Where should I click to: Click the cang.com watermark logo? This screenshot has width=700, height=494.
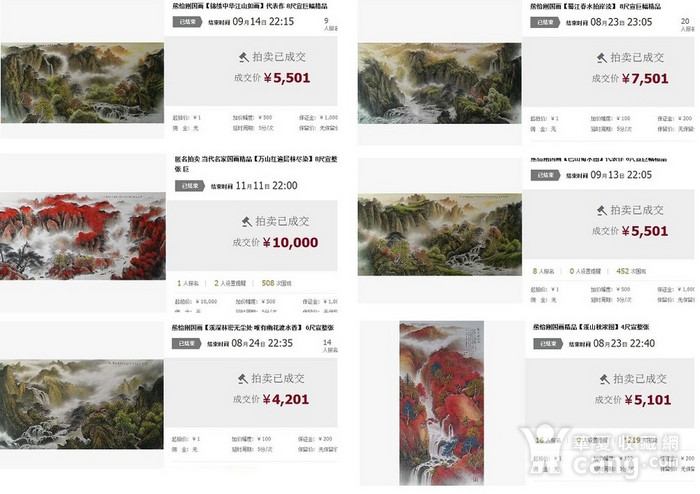click(x=600, y=451)
